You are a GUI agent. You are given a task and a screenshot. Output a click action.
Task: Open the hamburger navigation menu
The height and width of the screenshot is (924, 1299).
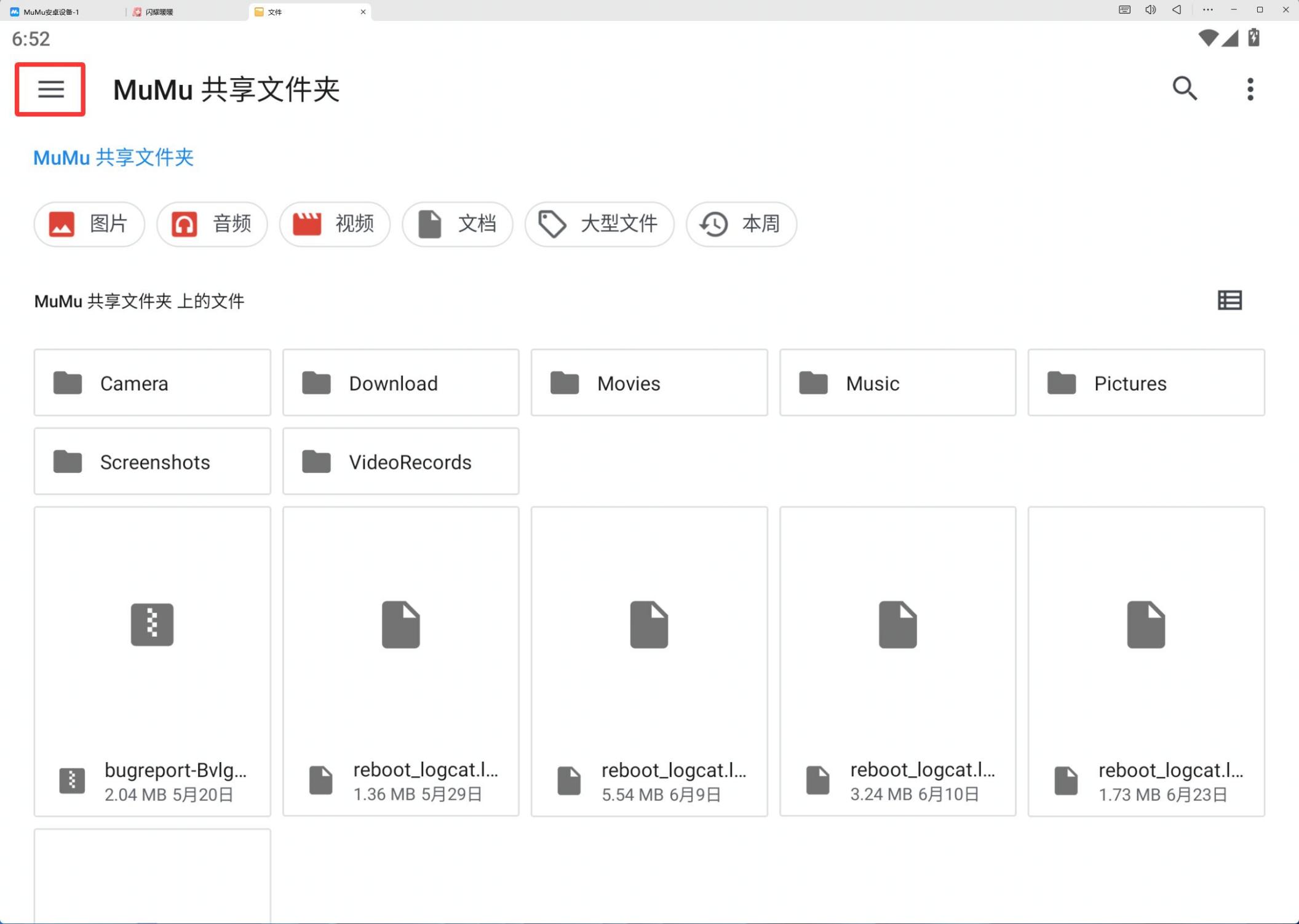pyautogui.click(x=50, y=89)
